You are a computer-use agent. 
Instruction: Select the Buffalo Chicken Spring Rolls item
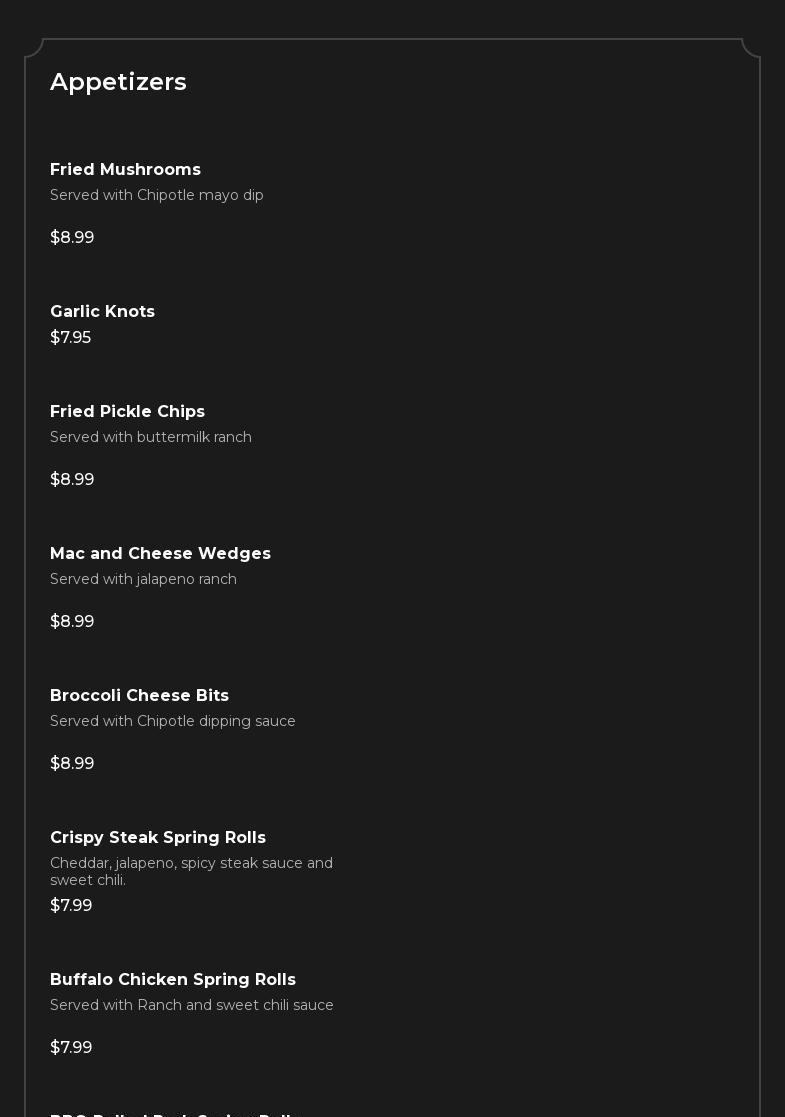tap(173, 980)
